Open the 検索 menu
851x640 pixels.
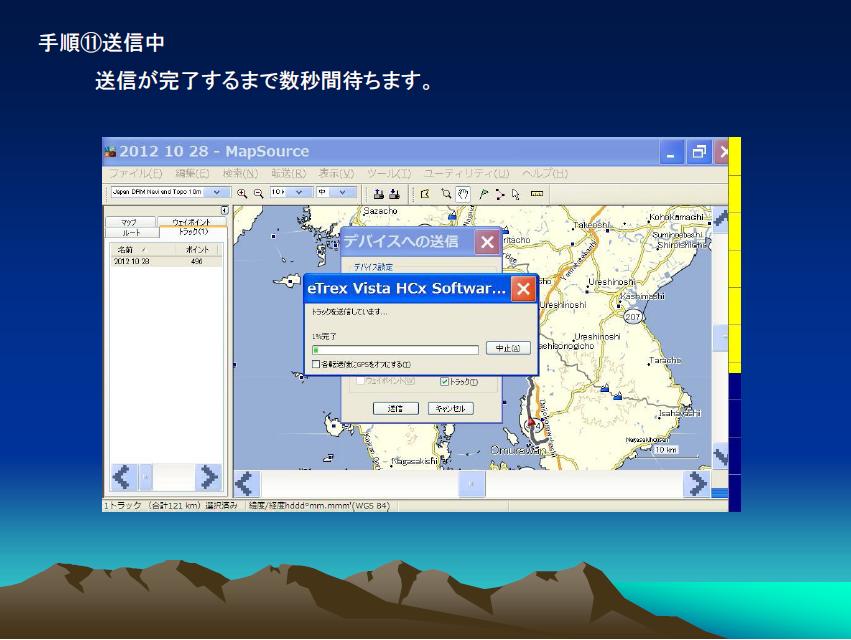pos(240,173)
